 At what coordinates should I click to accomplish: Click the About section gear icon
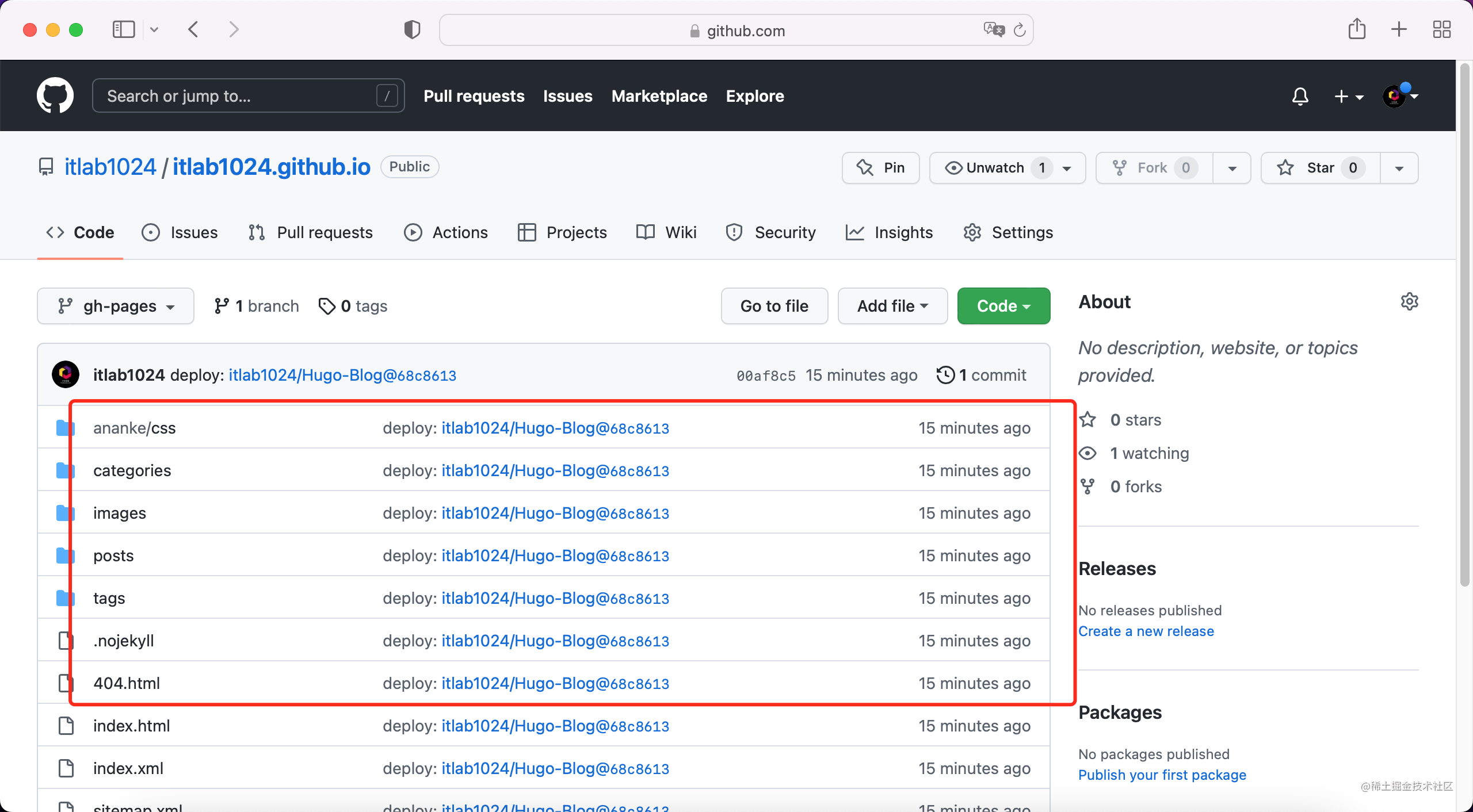coord(1409,301)
